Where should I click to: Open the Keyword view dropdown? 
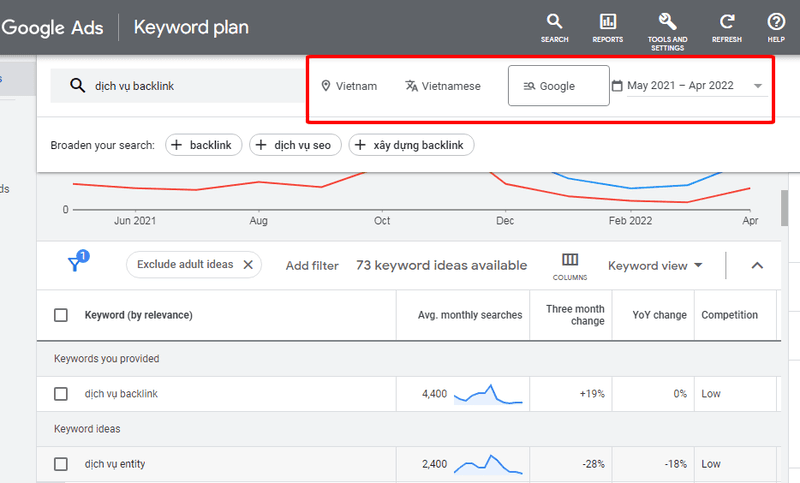click(x=655, y=266)
